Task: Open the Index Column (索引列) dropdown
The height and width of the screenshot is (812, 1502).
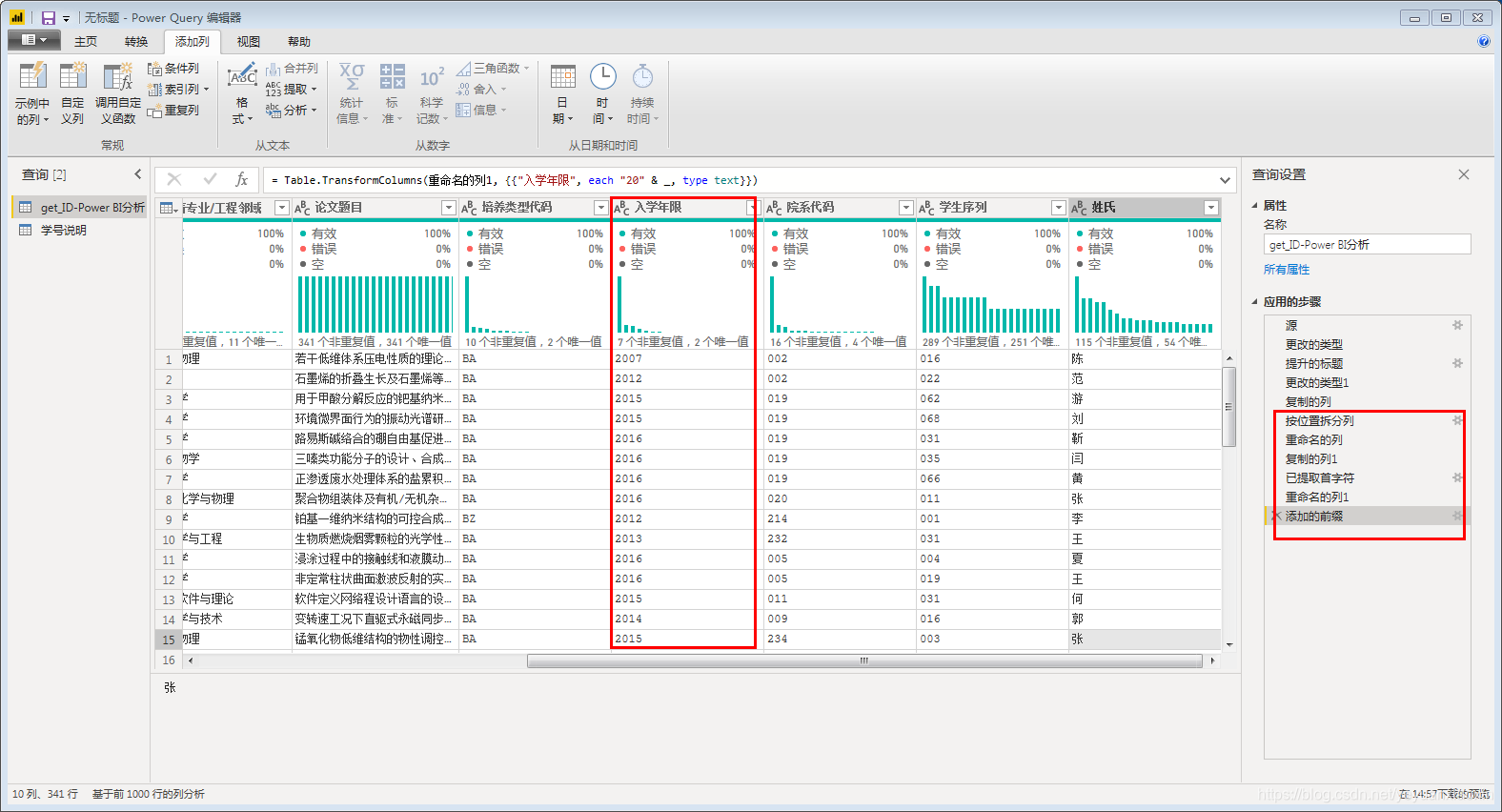Action: 206,90
